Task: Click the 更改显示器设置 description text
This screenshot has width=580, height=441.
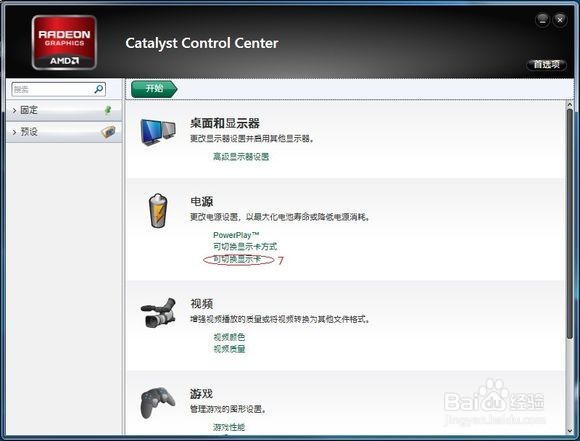Action: tap(252, 139)
